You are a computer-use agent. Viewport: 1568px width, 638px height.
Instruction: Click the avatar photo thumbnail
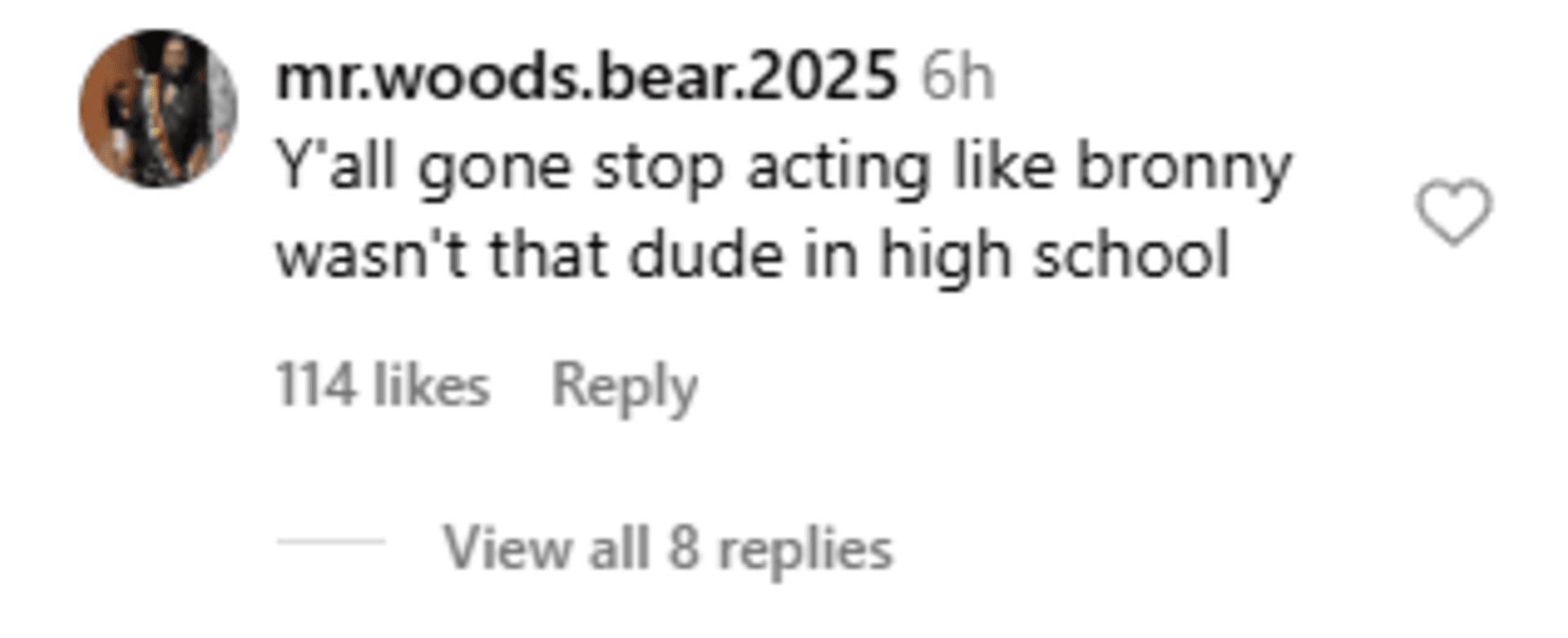point(158,109)
